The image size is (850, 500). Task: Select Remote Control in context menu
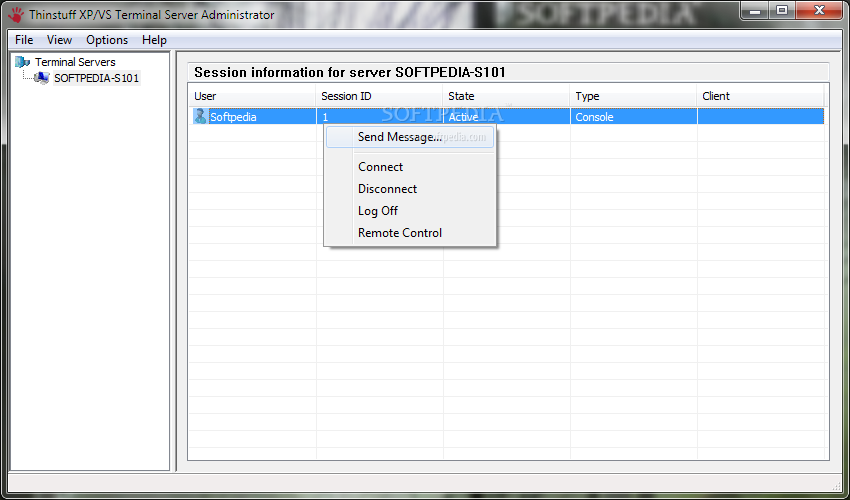coord(410,233)
